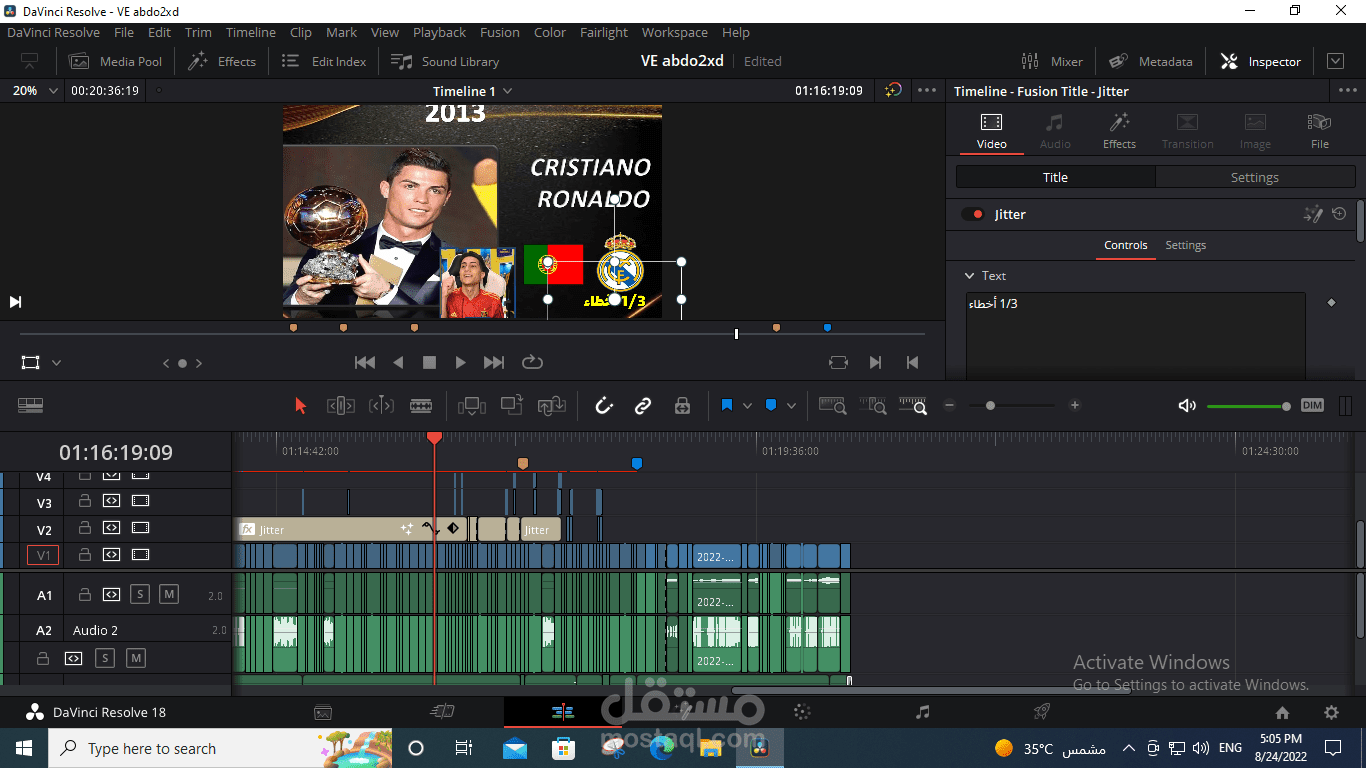Image resolution: width=1366 pixels, height=768 pixels.
Task: Activate the Trim Edit mode tool
Action: click(341, 405)
